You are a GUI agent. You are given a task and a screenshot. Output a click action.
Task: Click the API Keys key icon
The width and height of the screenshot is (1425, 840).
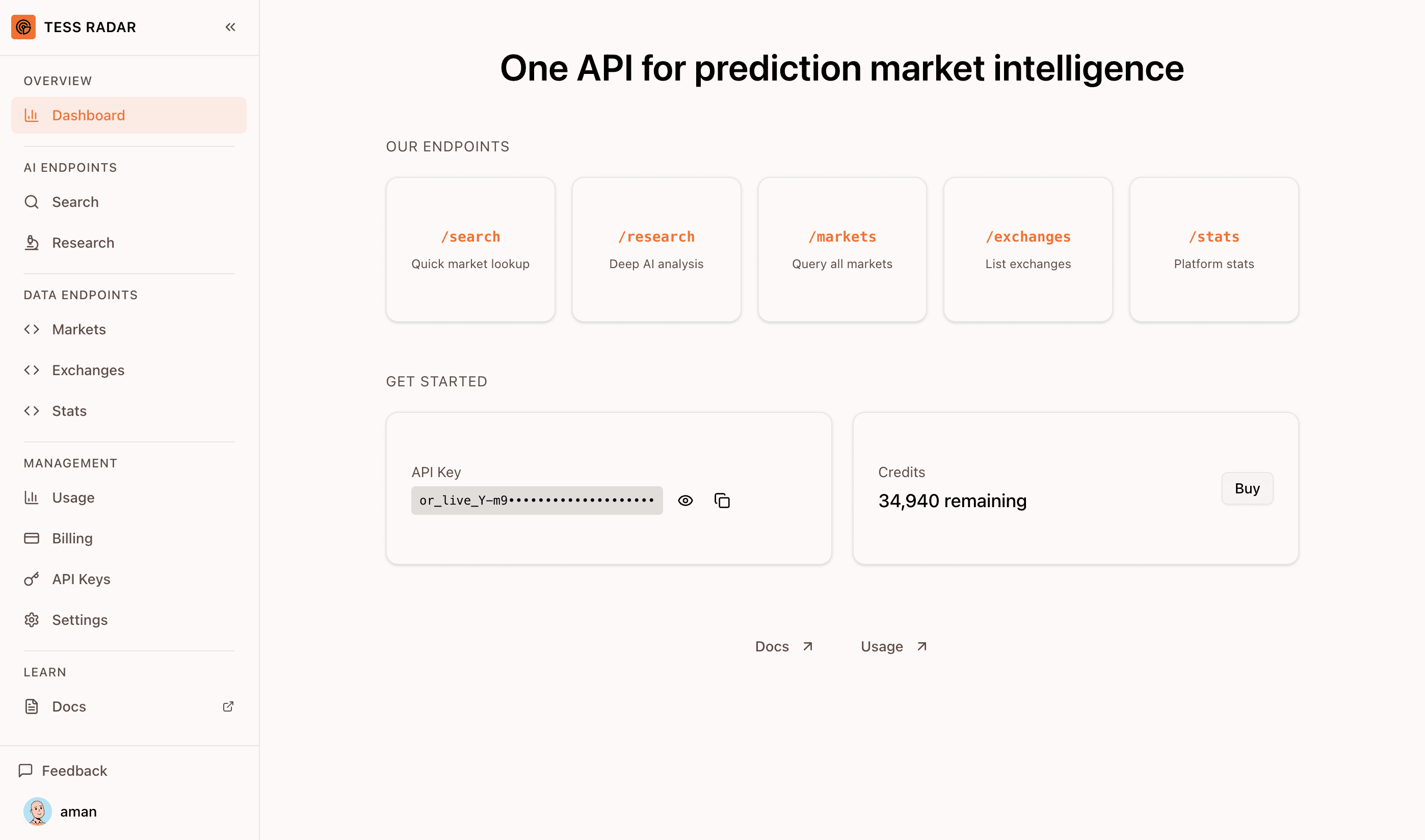click(32, 579)
